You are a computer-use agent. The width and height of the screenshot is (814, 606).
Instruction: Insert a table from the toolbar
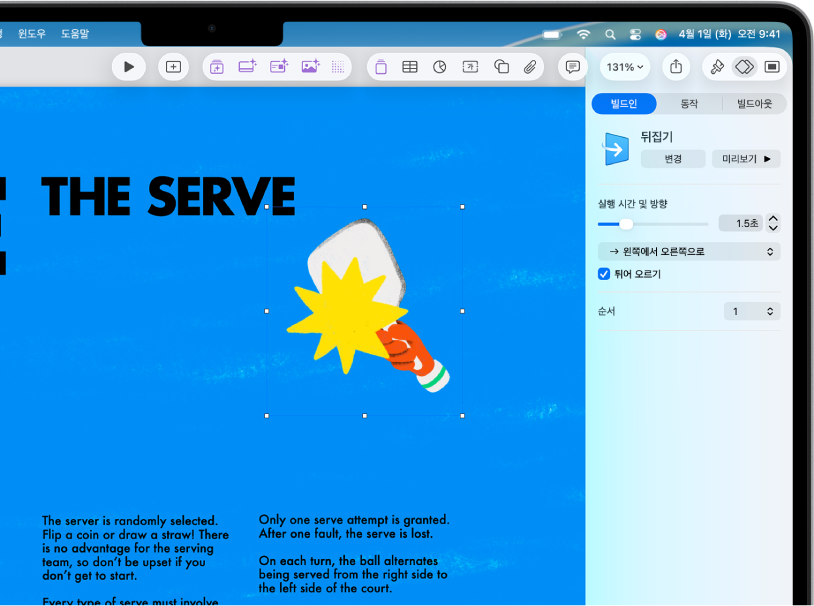point(410,67)
